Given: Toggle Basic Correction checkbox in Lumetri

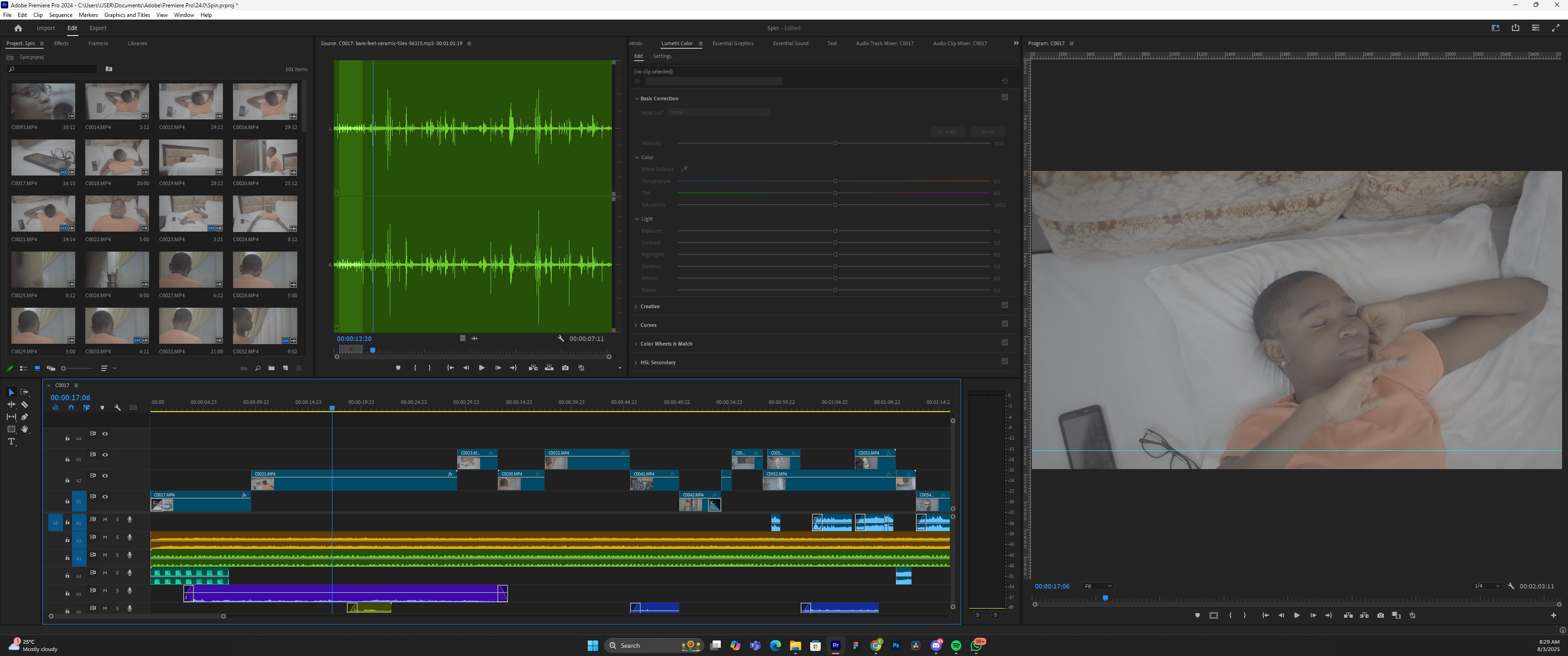Looking at the screenshot, I should point(1004,98).
